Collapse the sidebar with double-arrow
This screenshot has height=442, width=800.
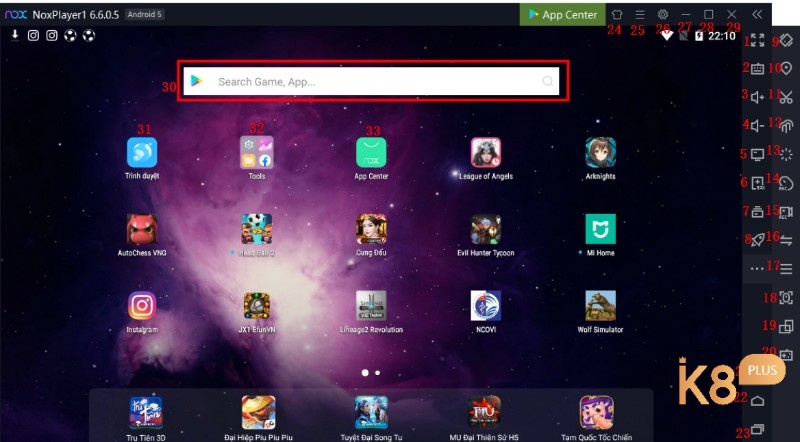[x=757, y=14]
